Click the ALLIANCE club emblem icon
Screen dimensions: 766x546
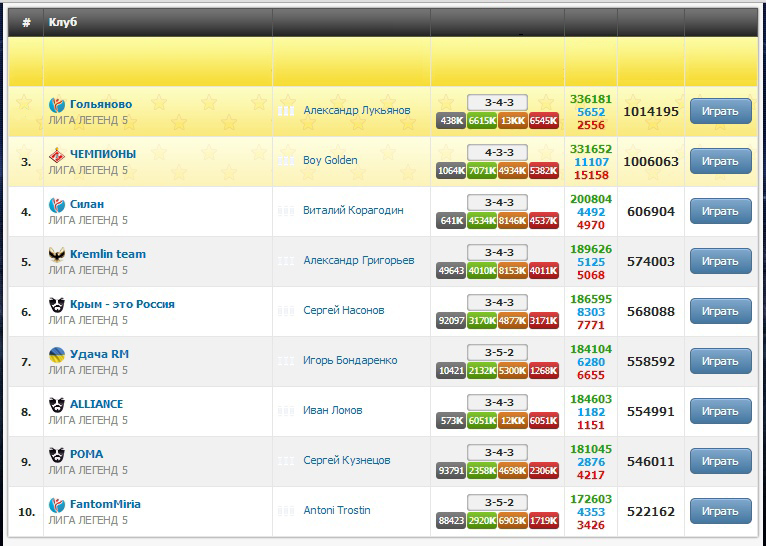pos(57,404)
